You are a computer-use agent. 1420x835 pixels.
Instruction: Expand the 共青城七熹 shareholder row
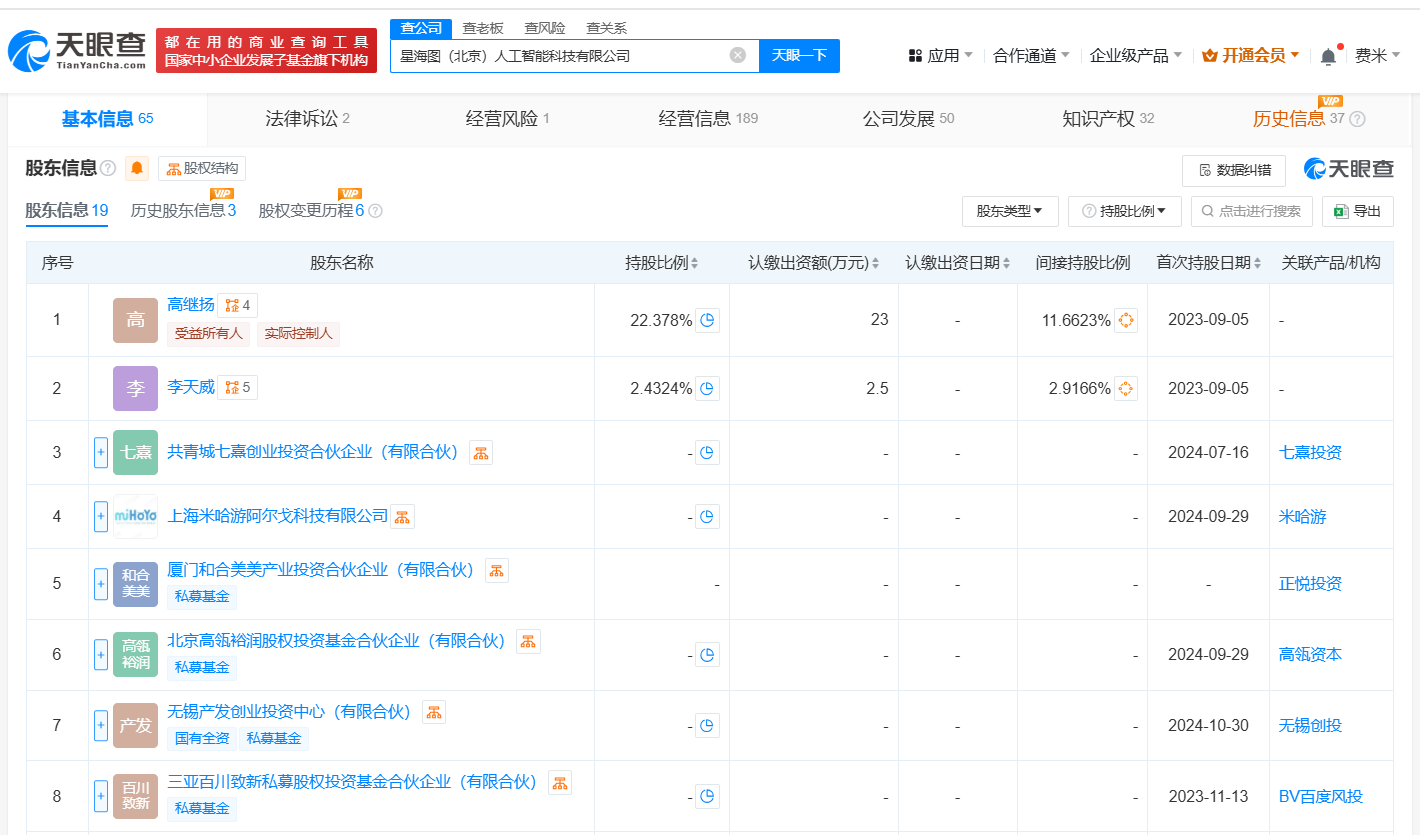pos(101,453)
